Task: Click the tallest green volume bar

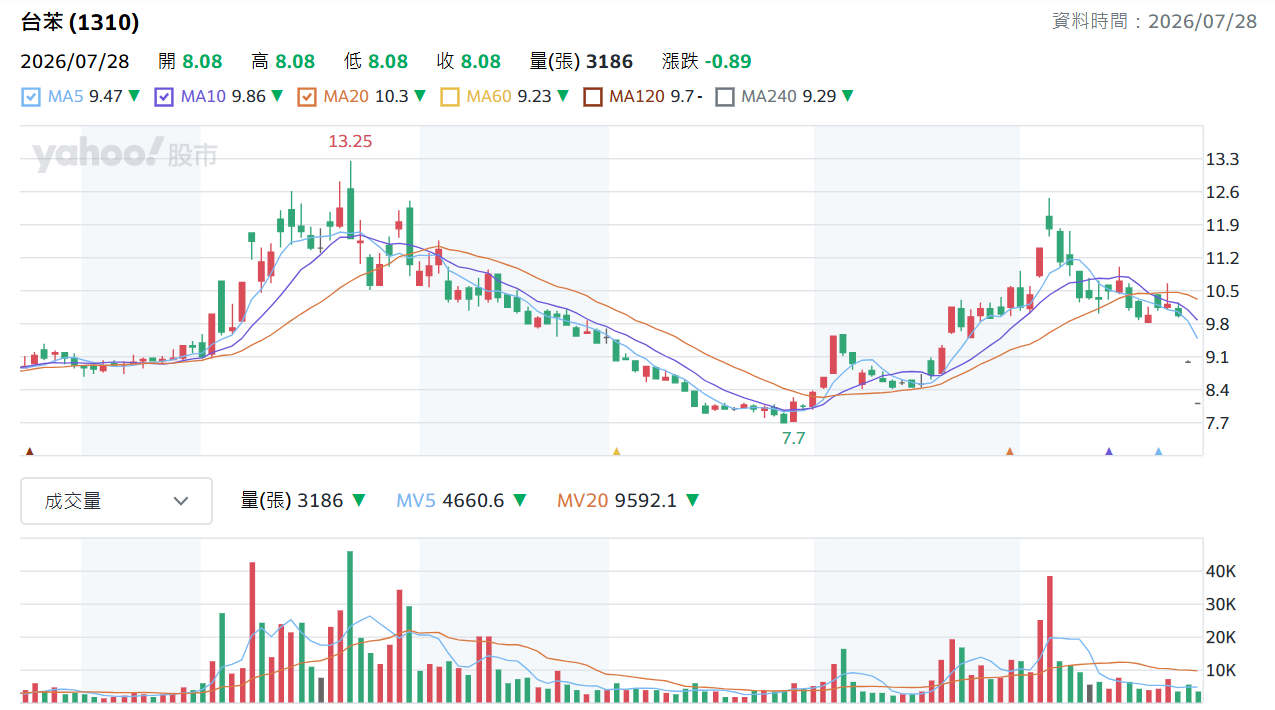Action: [x=350, y=626]
